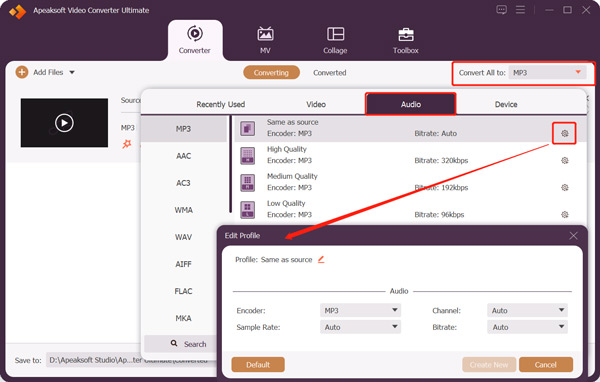Click the Default button
The width and height of the screenshot is (600, 382).
coord(258,364)
